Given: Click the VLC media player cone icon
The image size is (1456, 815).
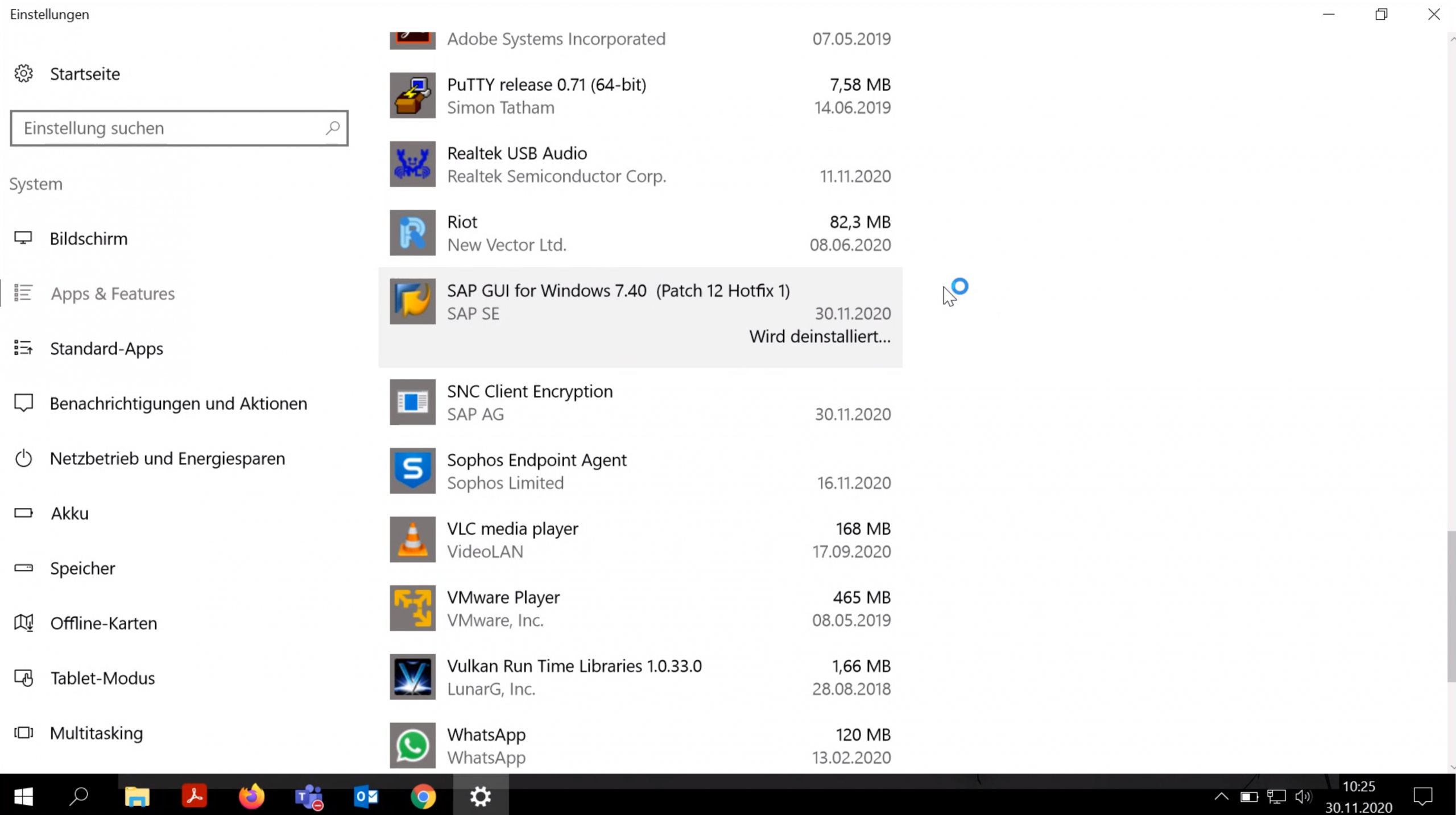Looking at the screenshot, I should [412, 540].
